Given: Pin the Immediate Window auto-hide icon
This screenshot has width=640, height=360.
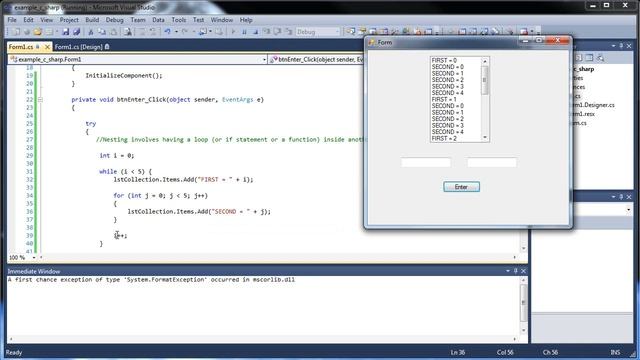Looking at the screenshot, I should click(516, 271).
